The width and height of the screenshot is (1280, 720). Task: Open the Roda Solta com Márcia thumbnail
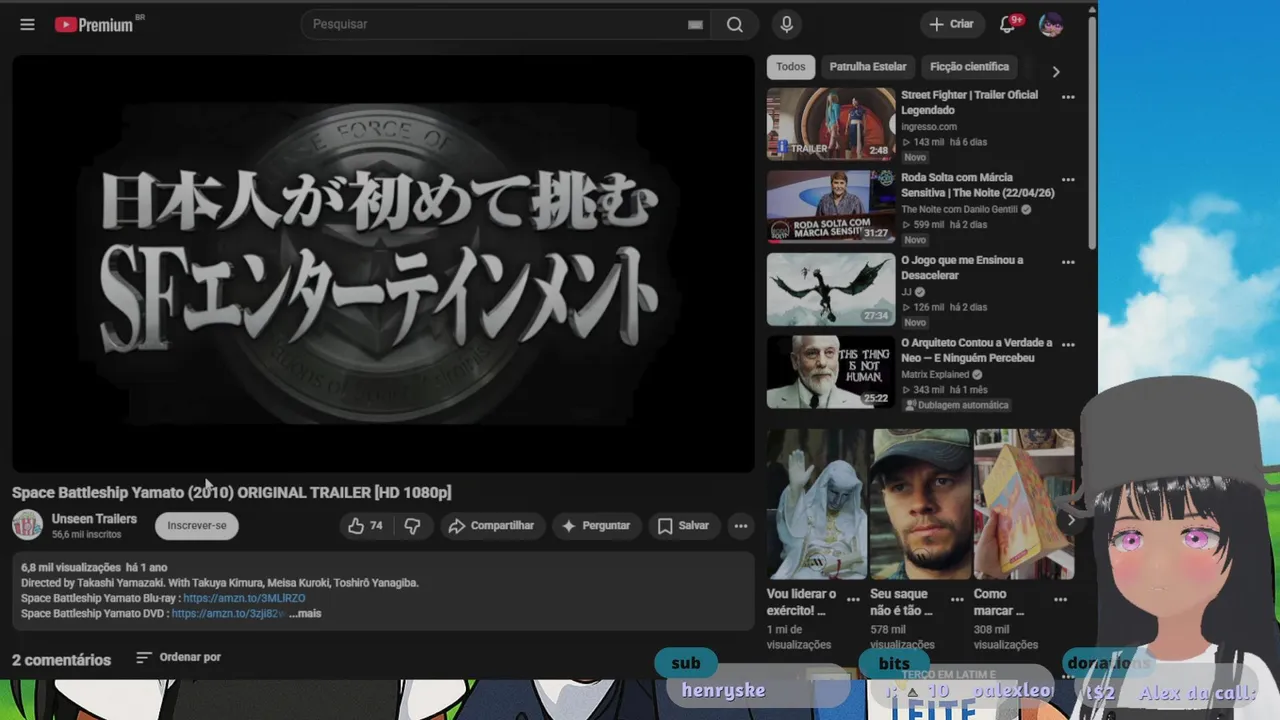pyautogui.click(x=831, y=206)
